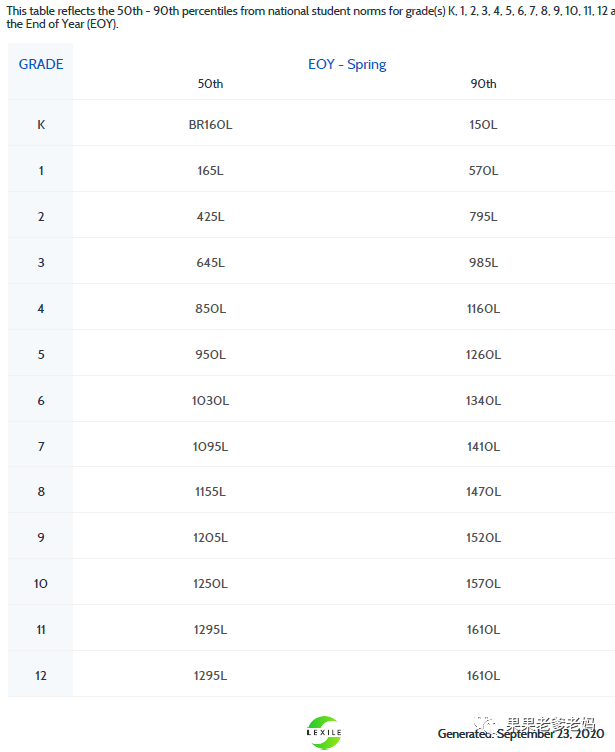615x752 pixels.
Task: Select the EOY - Spring header
Action: 347,64
